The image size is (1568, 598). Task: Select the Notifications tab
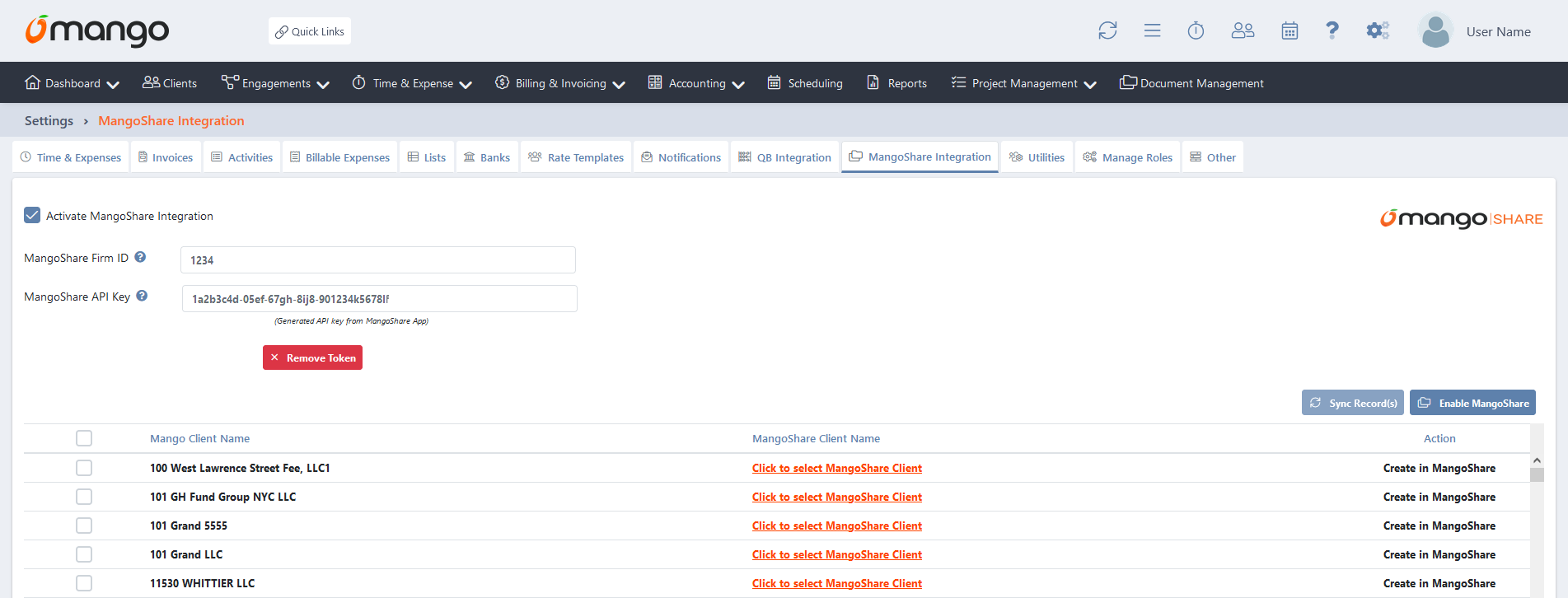tap(681, 157)
